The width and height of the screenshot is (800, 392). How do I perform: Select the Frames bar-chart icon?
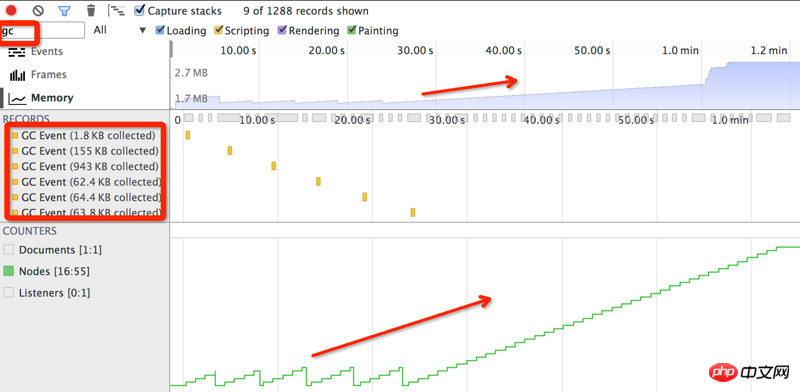(17, 75)
